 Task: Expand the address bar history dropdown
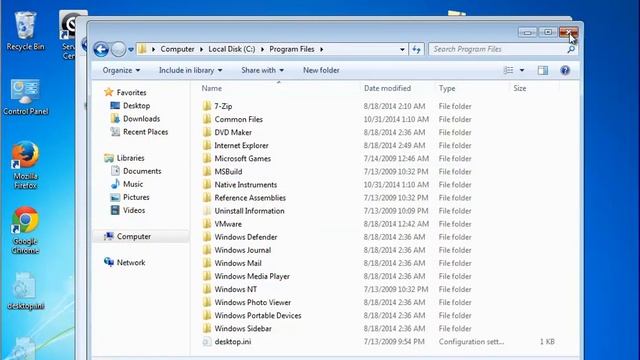pos(402,49)
